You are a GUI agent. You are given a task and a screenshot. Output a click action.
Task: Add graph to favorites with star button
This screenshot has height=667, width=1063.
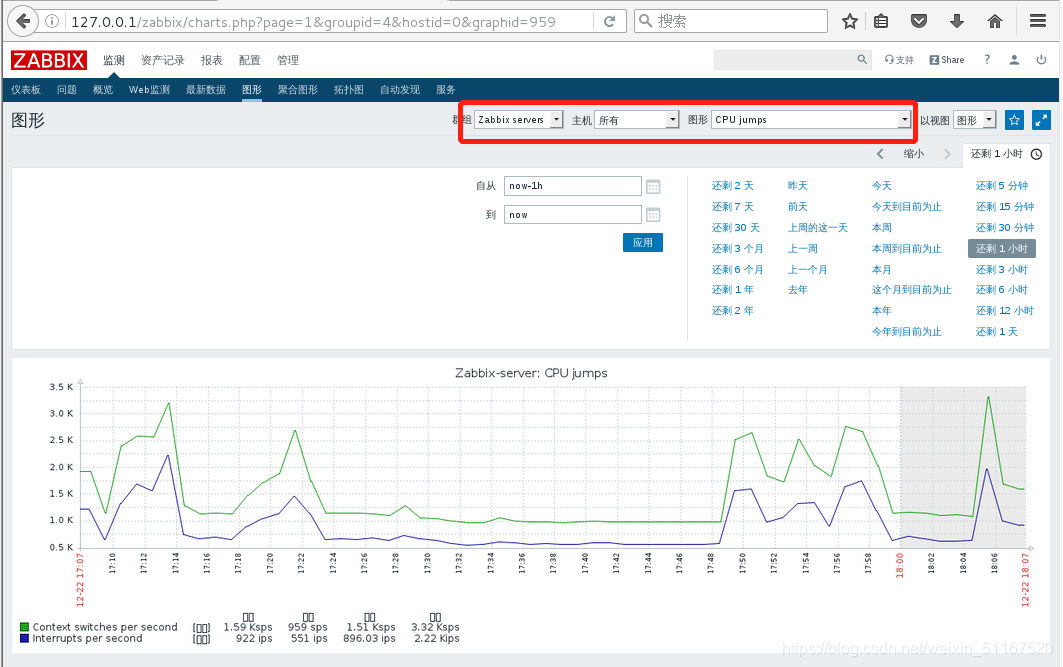pos(1014,120)
